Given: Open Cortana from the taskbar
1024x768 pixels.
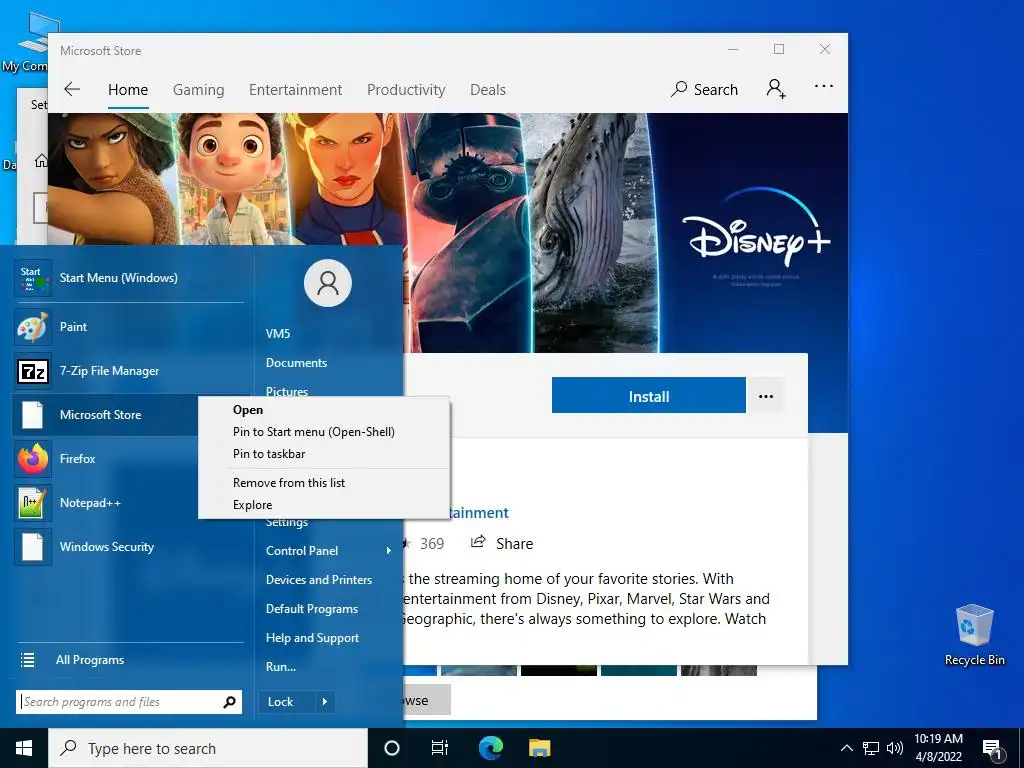Looking at the screenshot, I should pyautogui.click(x=392, y=748).
